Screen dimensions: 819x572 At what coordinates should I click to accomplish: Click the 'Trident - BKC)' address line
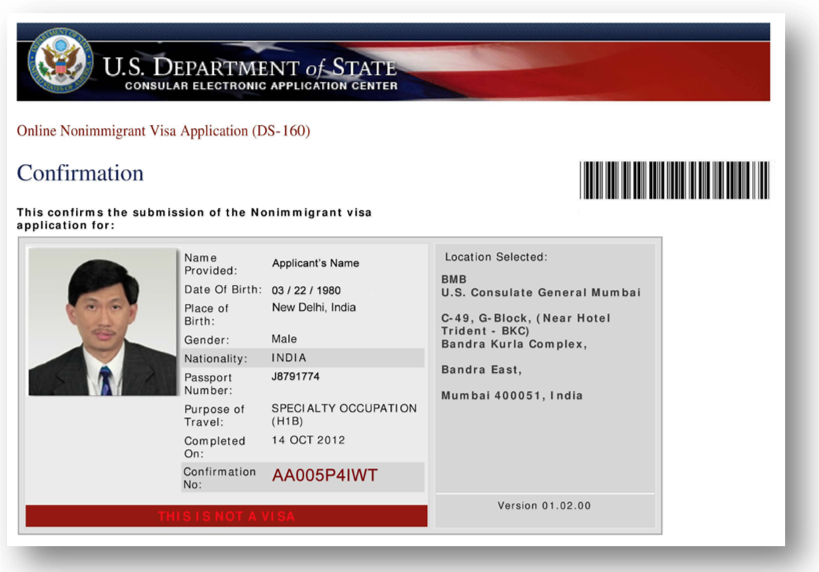[x=485, y=331]
